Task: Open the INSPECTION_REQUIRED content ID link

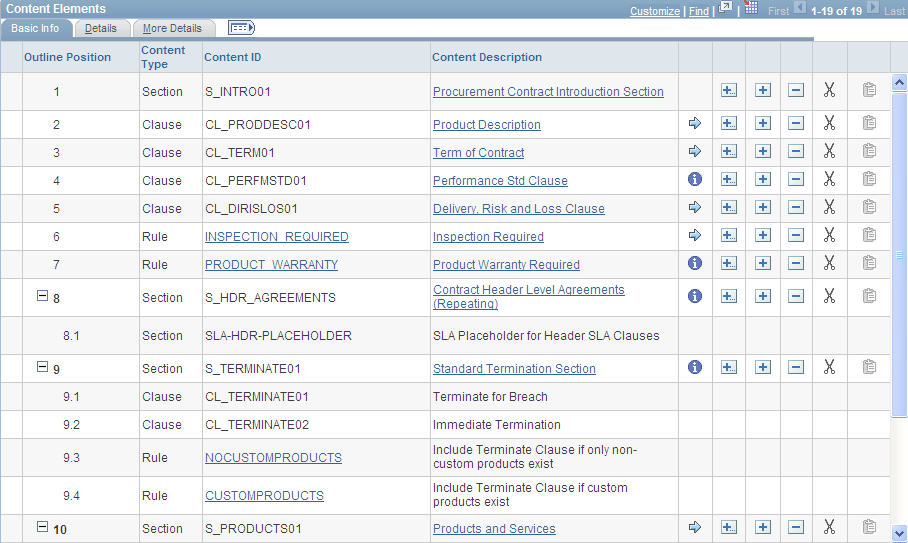Action: click(277, 237)
